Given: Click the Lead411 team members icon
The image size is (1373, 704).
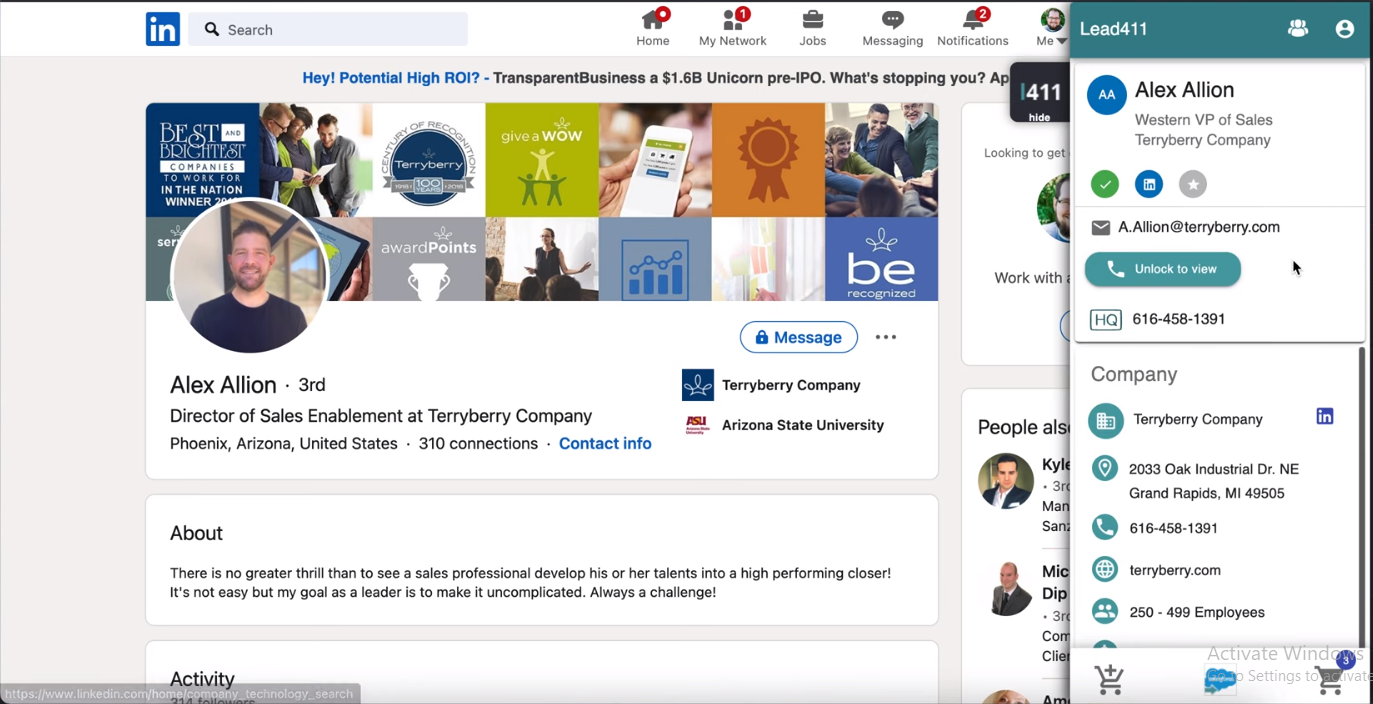Looking at the screenshot, I should coord(1298,29).
